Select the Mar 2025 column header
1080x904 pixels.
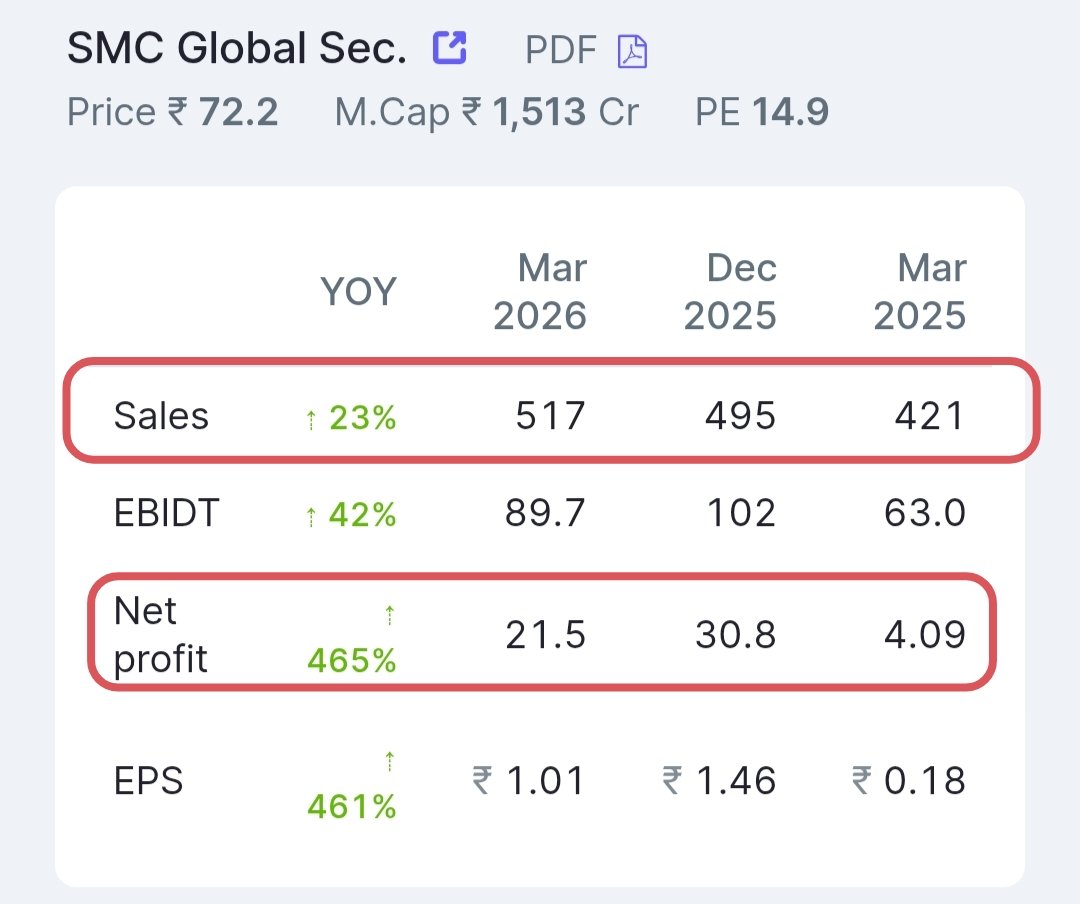click(x=920, y=291)
